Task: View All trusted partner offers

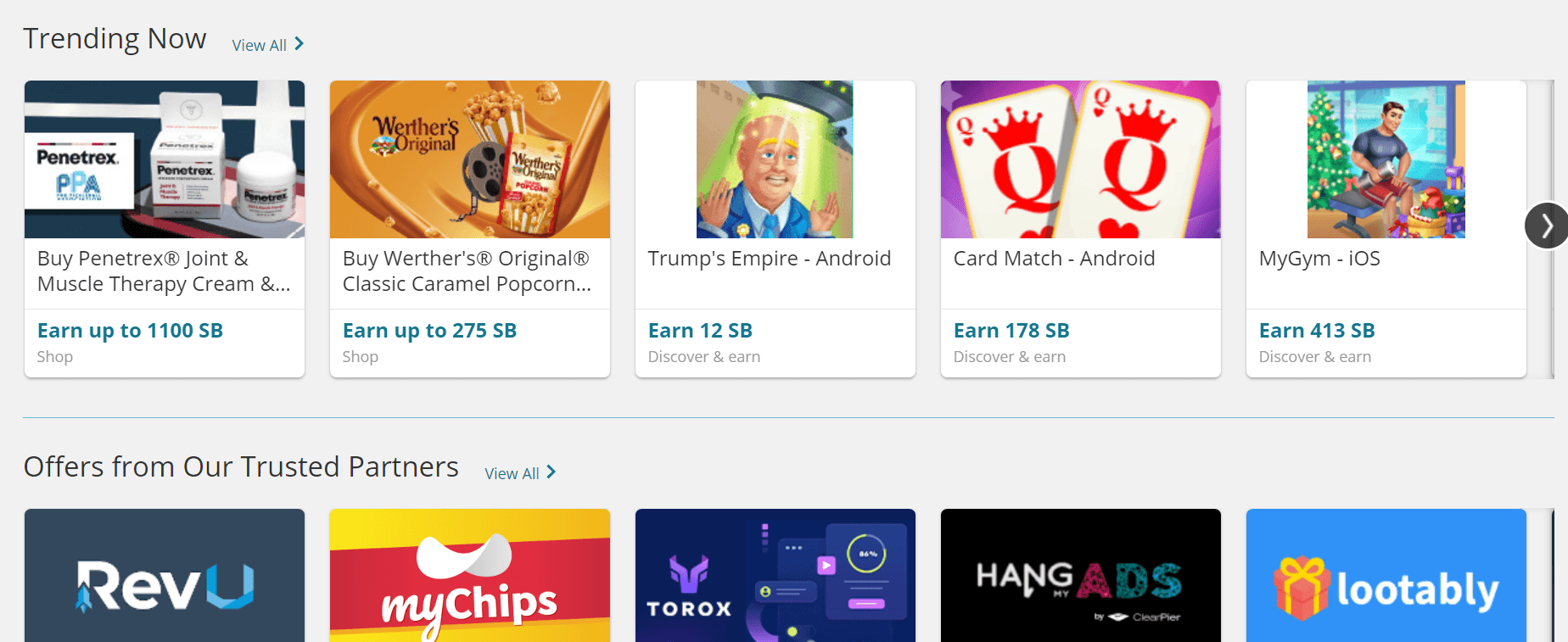Action: [512, 473]
